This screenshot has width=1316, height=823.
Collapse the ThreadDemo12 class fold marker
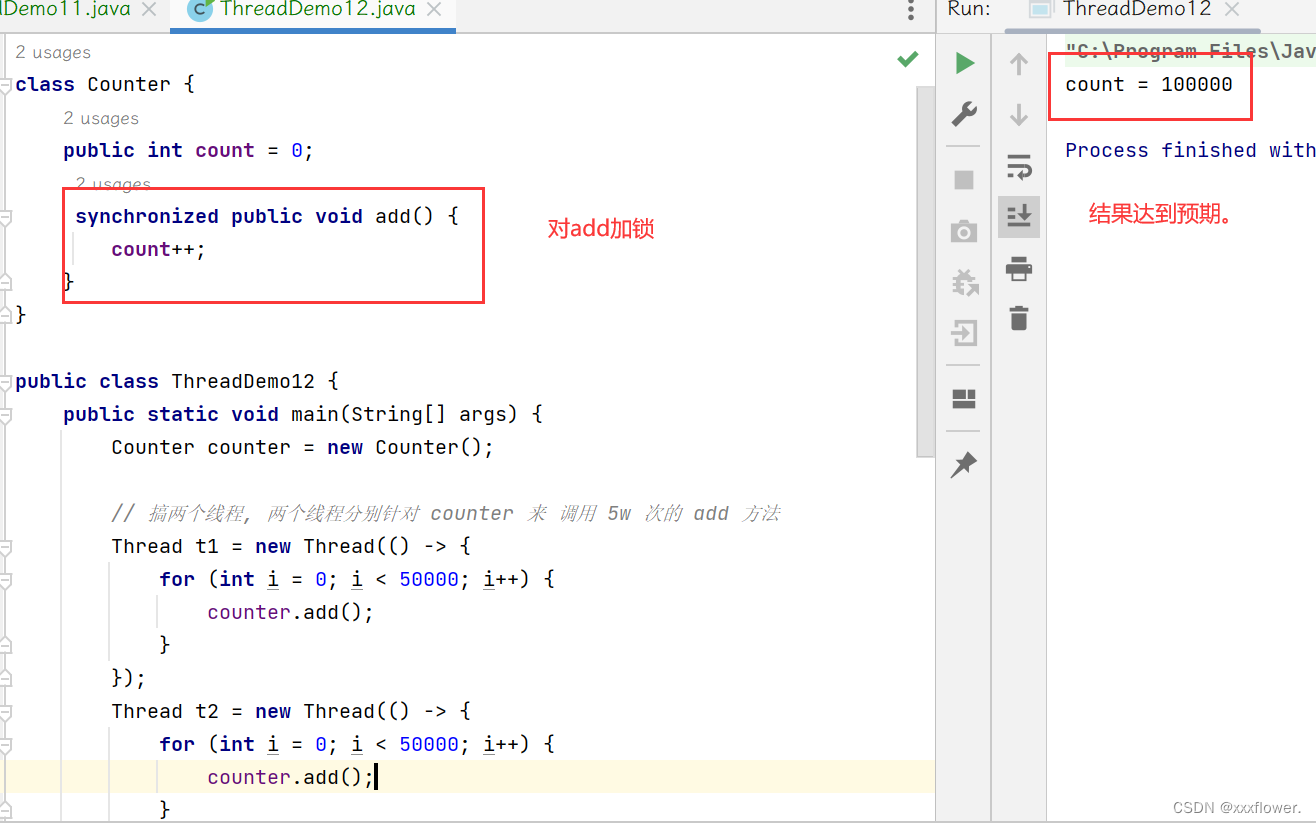(6, 381)
